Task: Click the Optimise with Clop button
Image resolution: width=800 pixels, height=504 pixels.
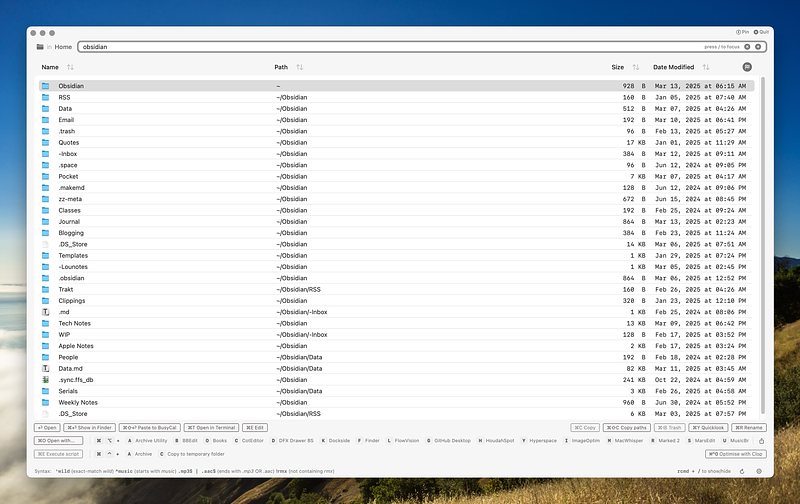Action: pos(736,454)
